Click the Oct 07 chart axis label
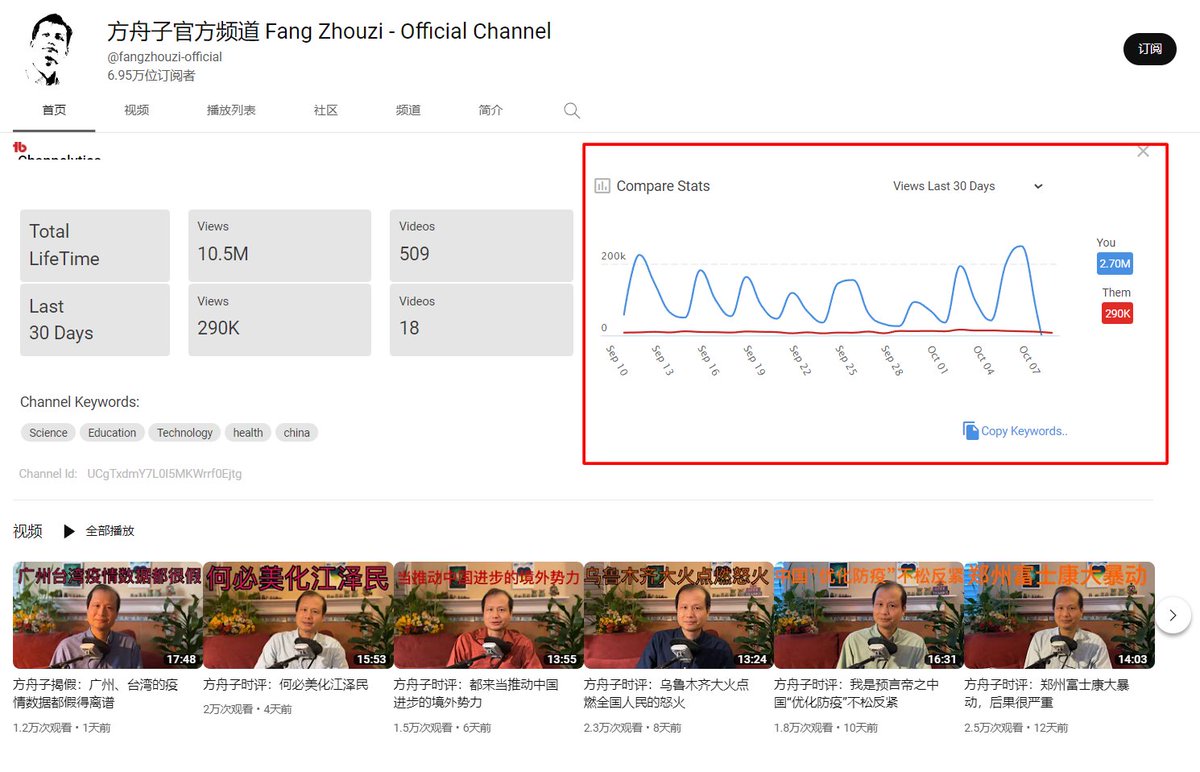This screenshot has height=772, width=1200. [x=1030, y=360]
